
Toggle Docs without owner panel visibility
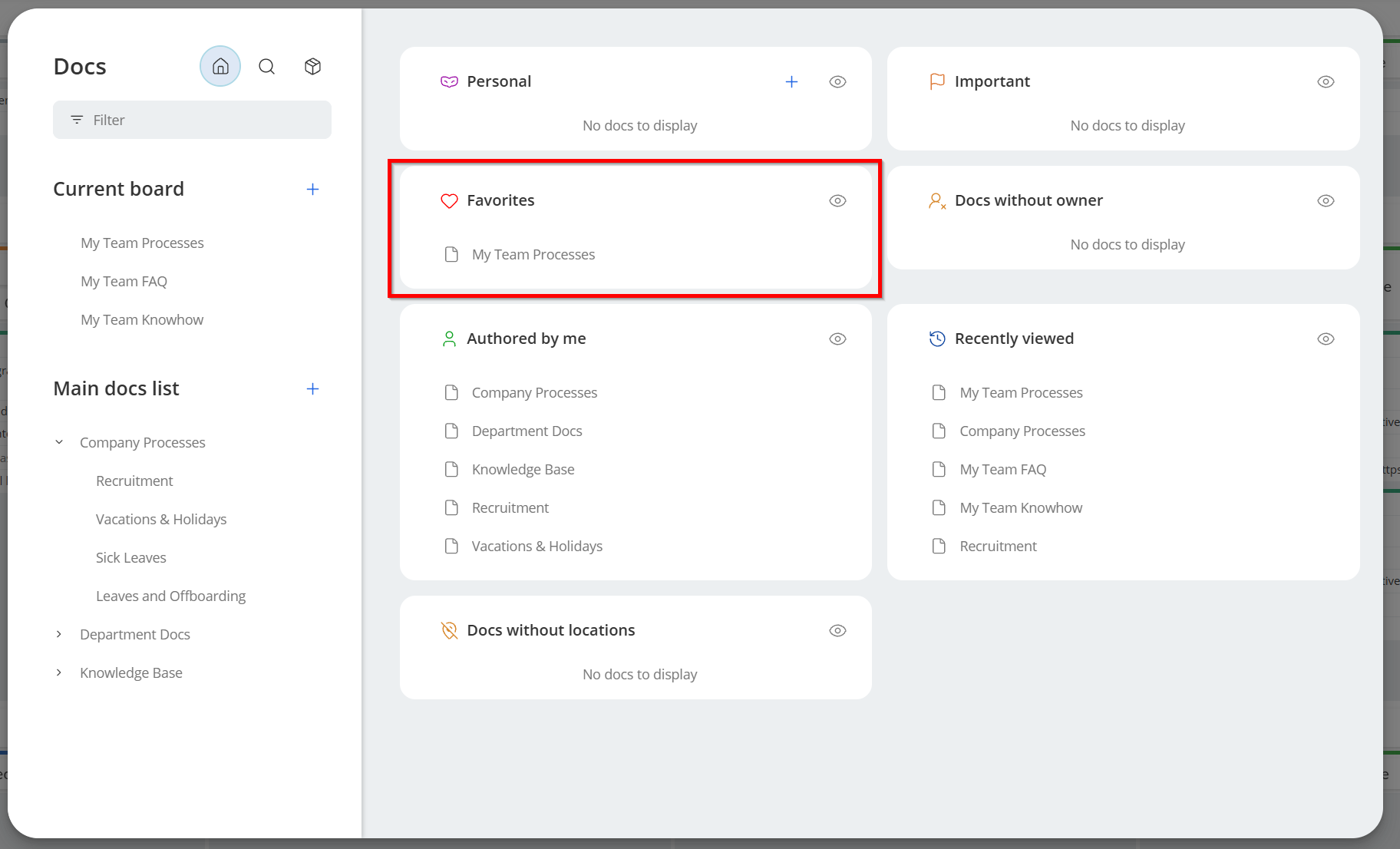click(x=1326, y=201)
